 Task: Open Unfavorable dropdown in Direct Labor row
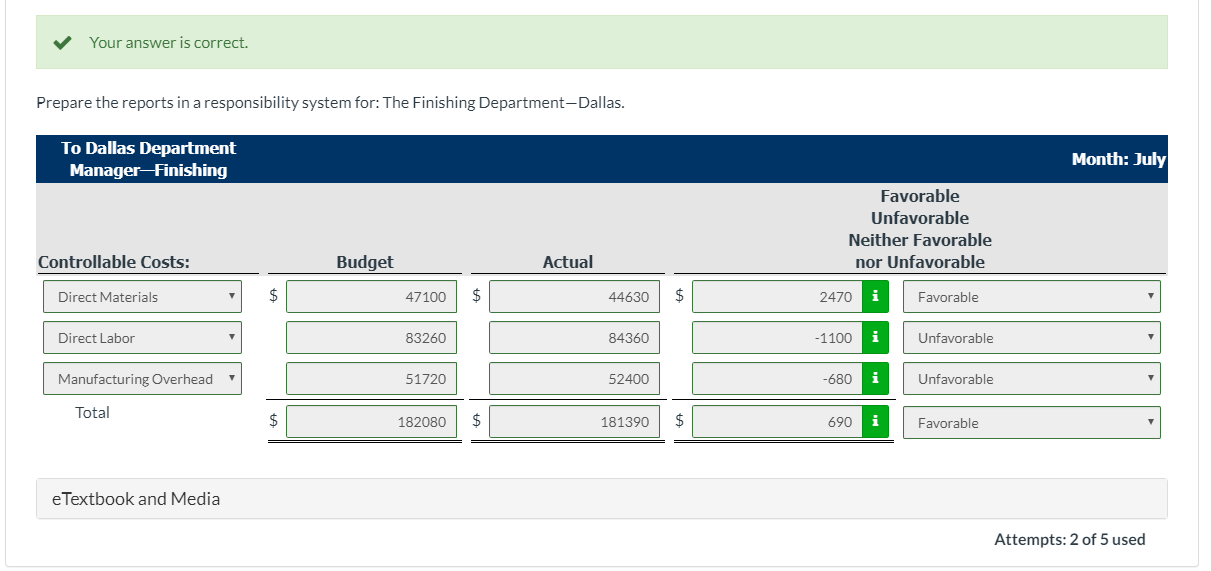pyautogui.click(x=1032, y=338)
